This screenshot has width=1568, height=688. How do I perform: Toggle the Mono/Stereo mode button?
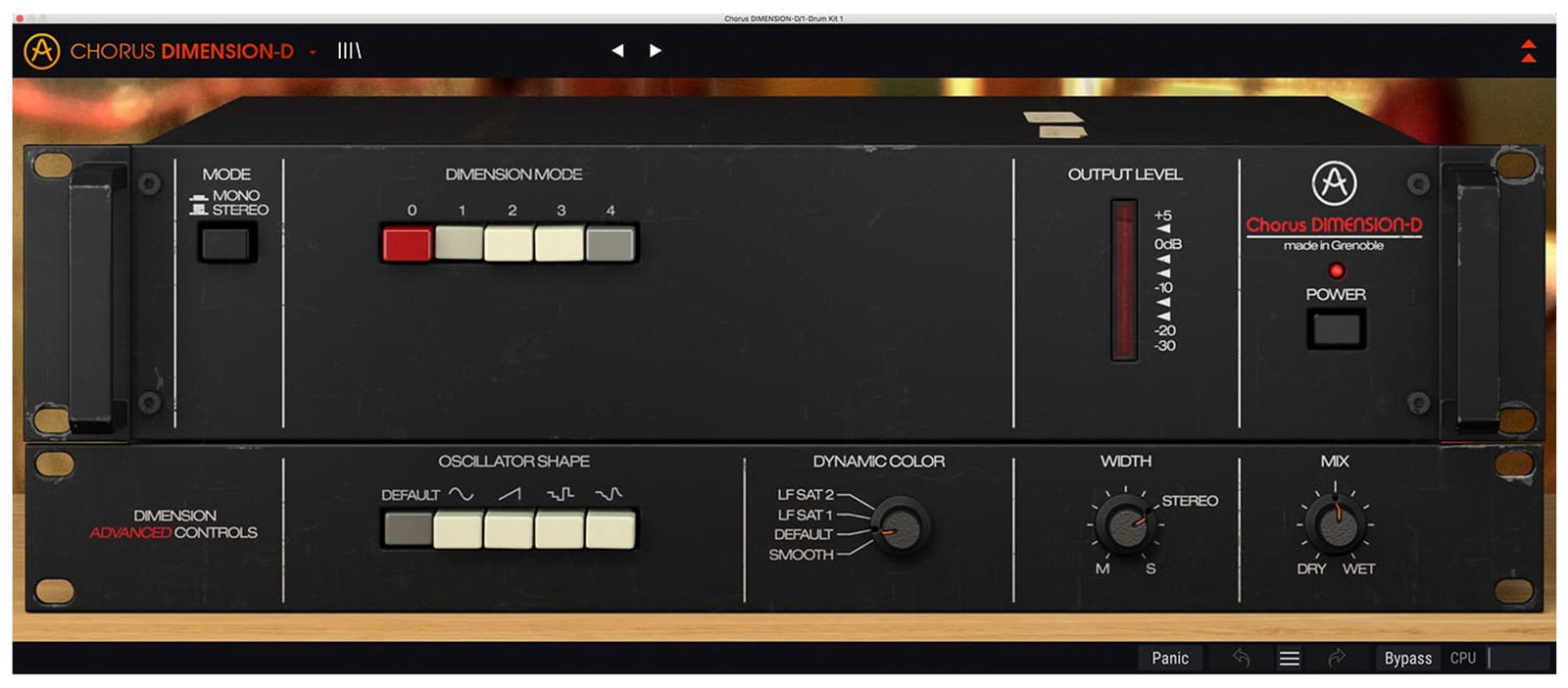(227, 242)
